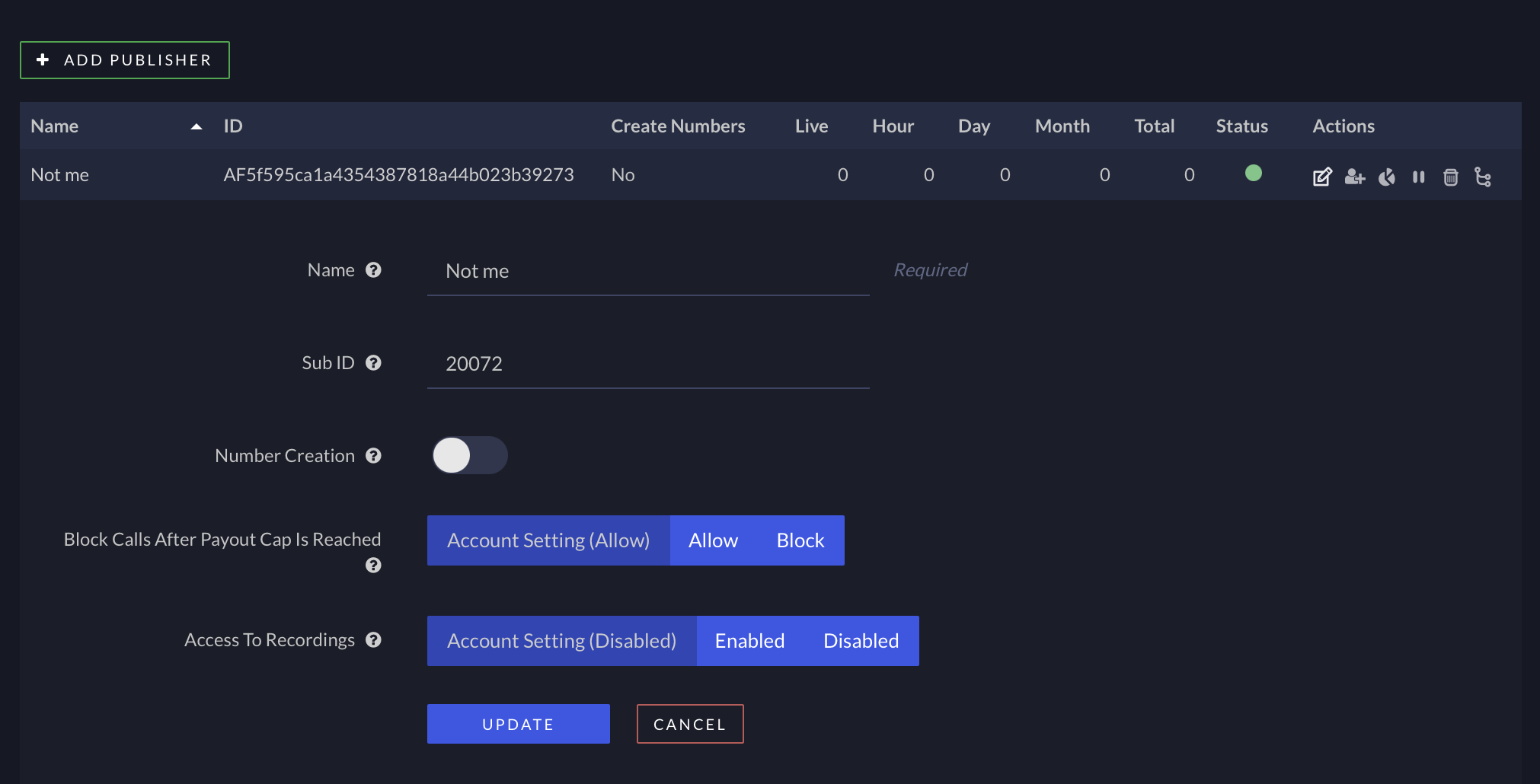1540x784 pixels.
Task: Click the Live column header
Action: pyautogui.click(x=812, y=126)
